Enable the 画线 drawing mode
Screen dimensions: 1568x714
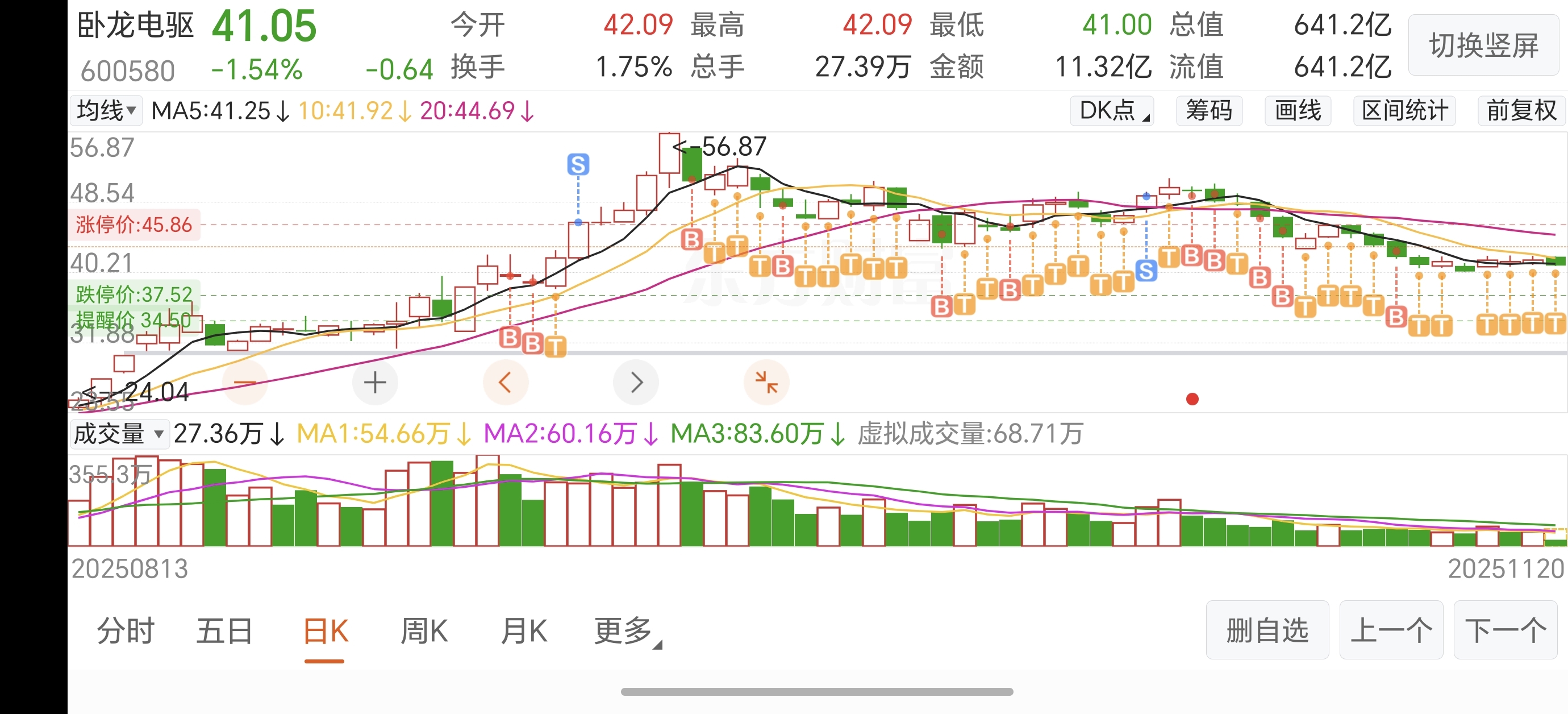[1298, 111]
